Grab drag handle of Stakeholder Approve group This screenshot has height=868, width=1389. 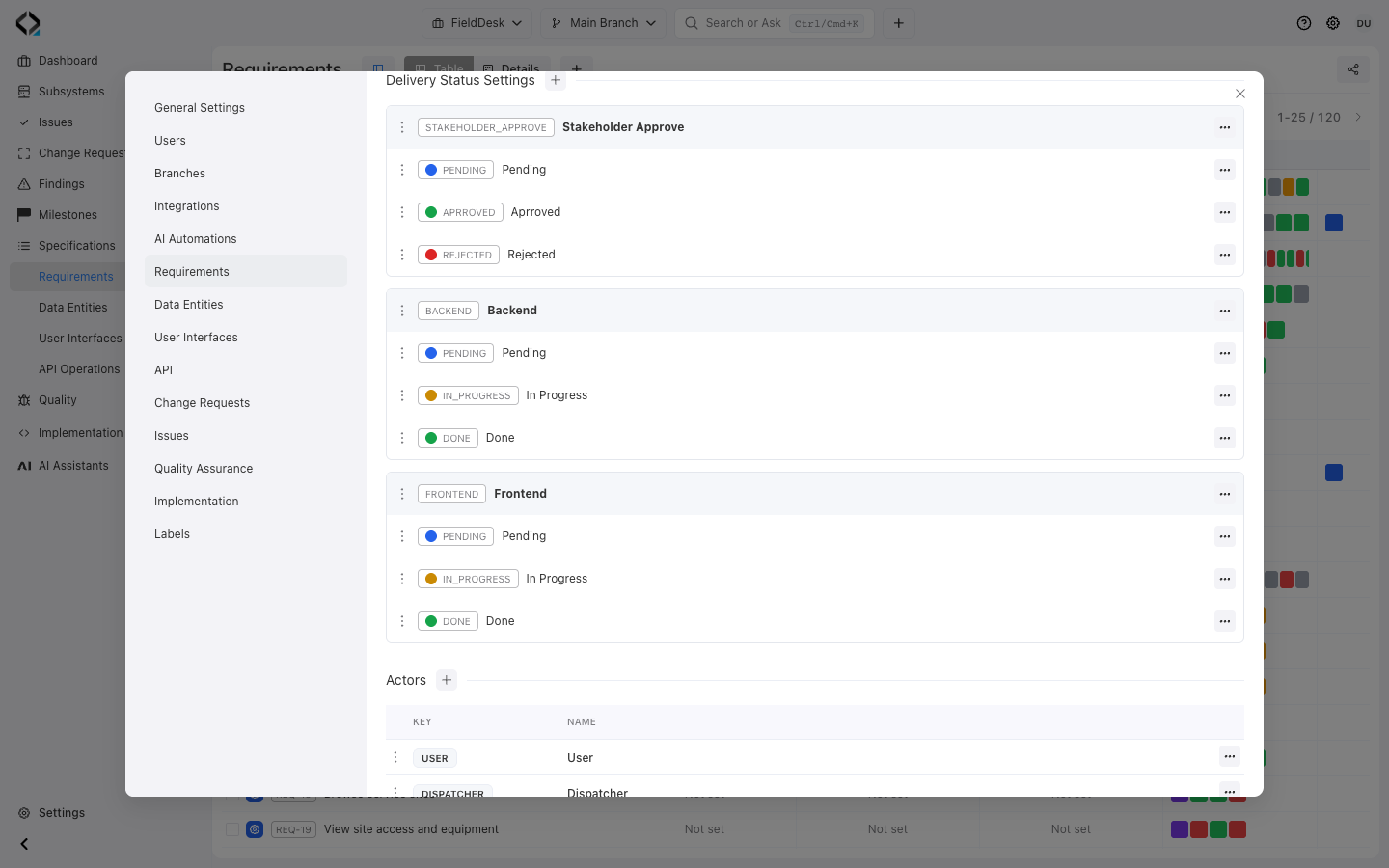point(402,127)
